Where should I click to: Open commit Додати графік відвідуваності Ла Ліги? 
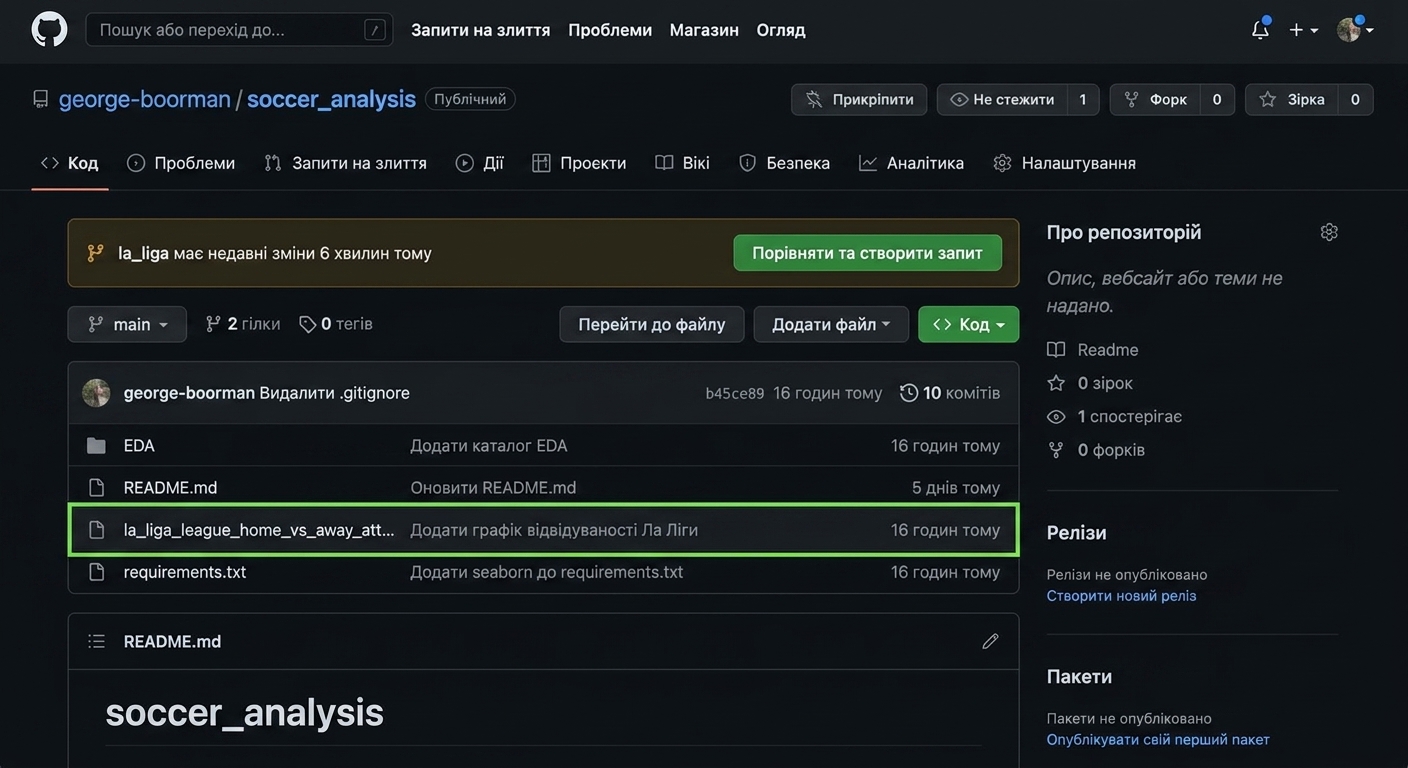554,530
